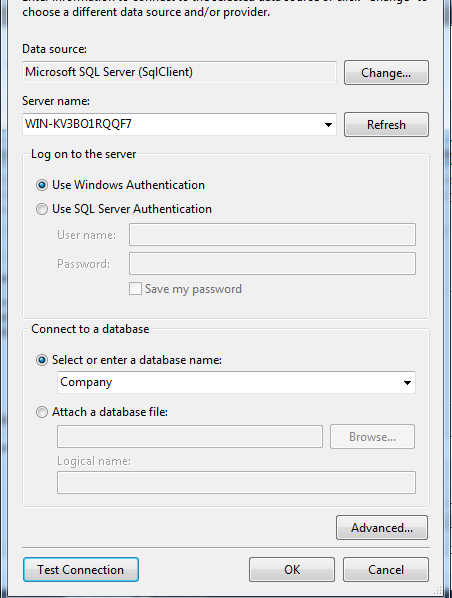The image size is (452, 598).
Task: Open the Server name dropdown arrow
Action: (x=328, y=125)
